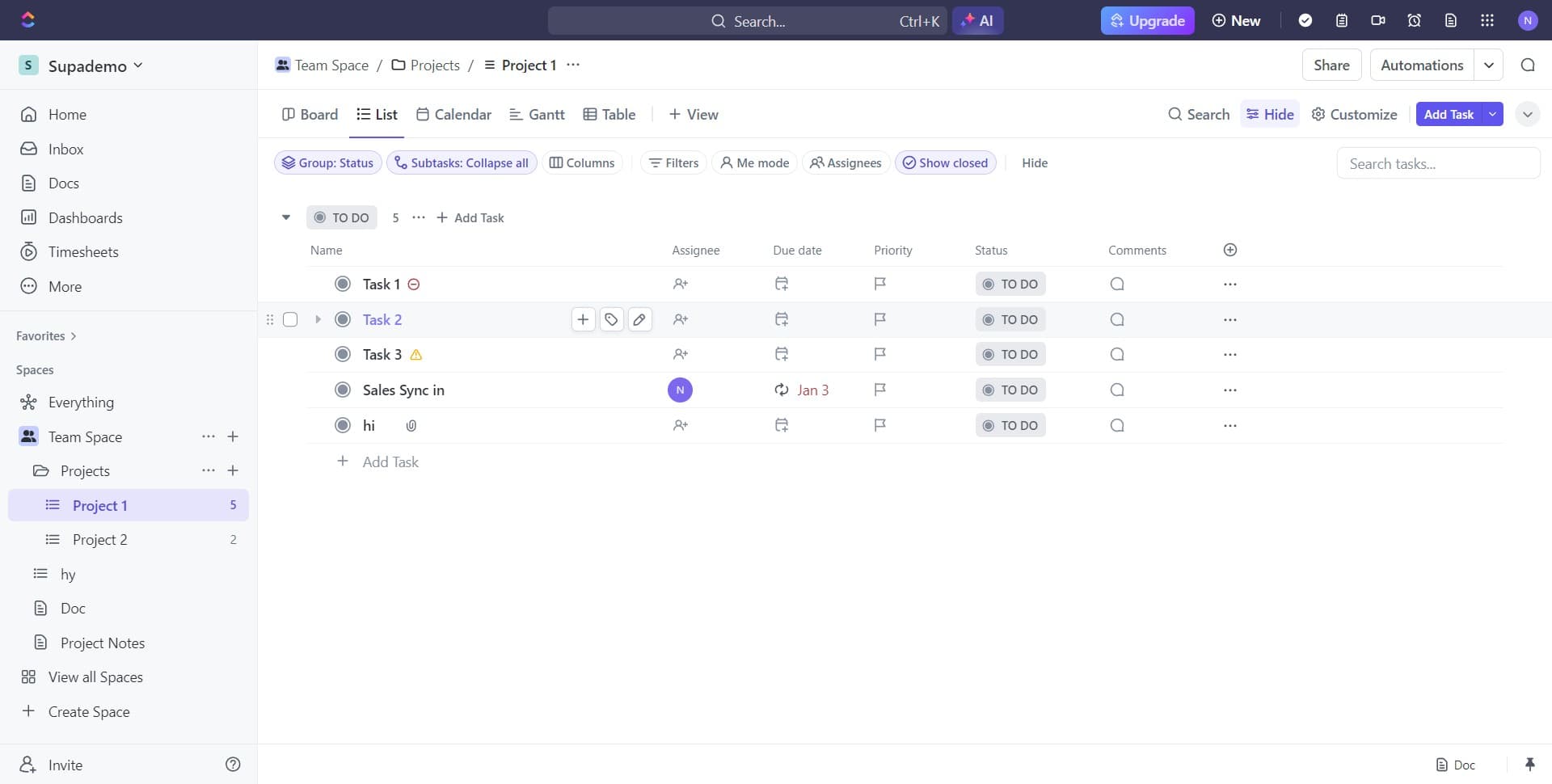Viewport: 1552px width, 784px height.
Task: Enable Me mode
Action: point(754,162)
